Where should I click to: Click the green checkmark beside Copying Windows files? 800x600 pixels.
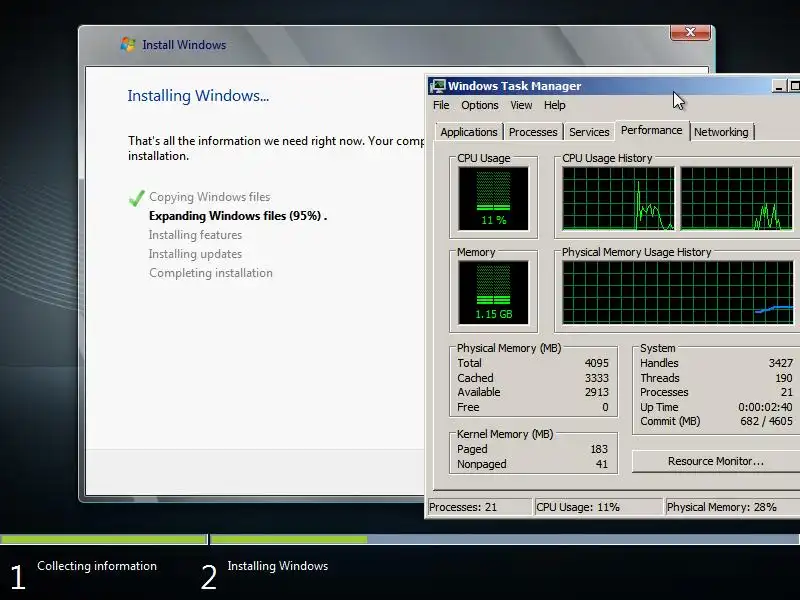(x=137, y=197)
